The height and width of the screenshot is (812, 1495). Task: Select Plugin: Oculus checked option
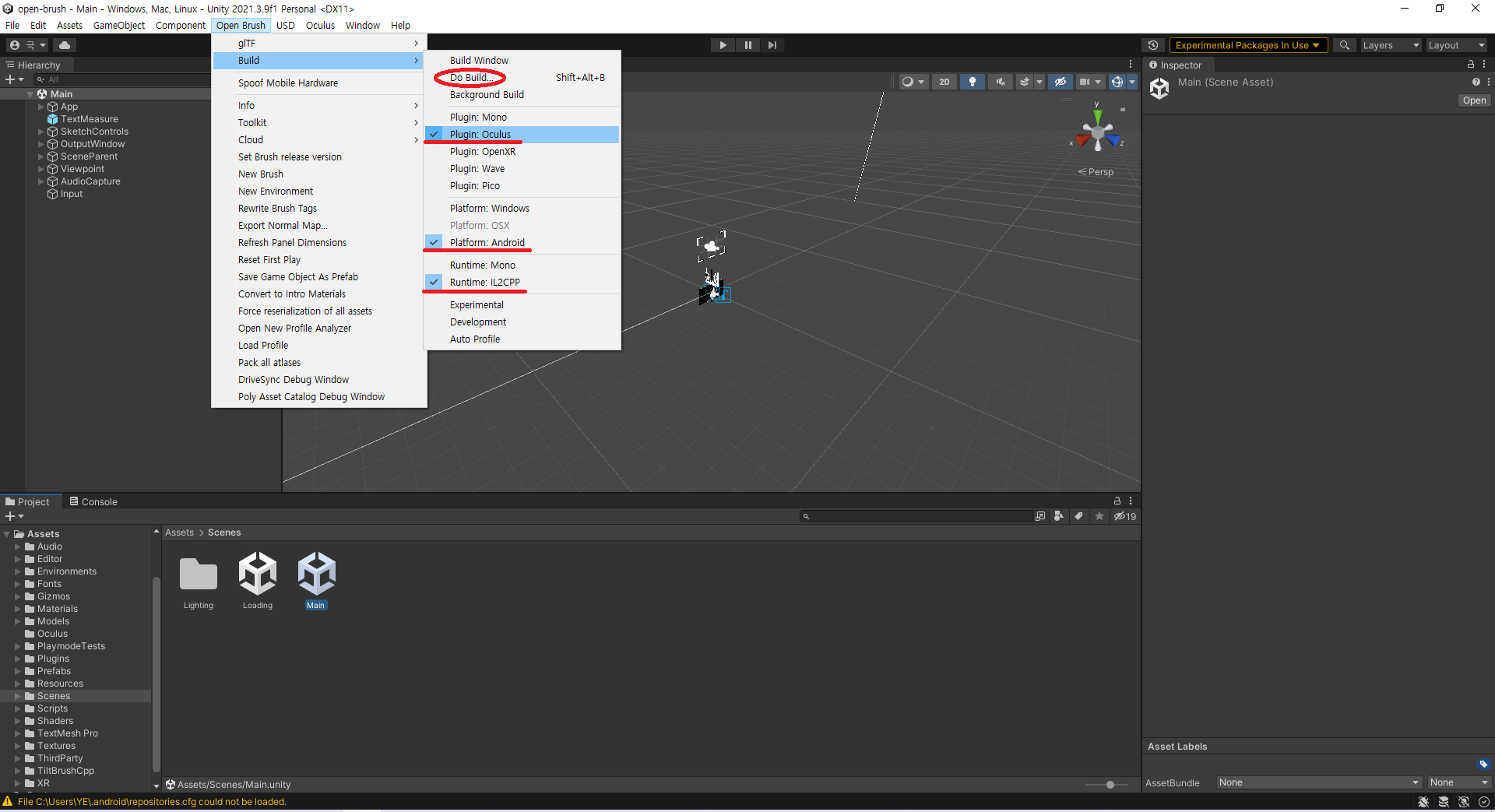[522, 135]
